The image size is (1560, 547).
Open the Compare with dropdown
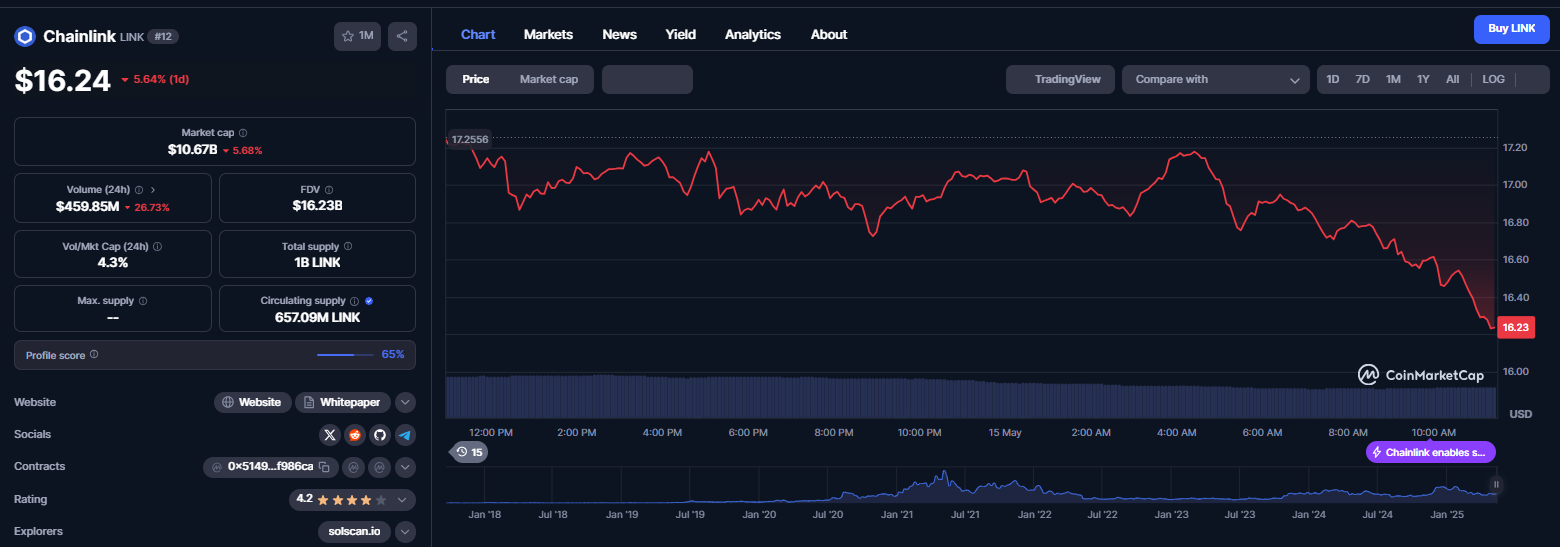click(1215, 79)
